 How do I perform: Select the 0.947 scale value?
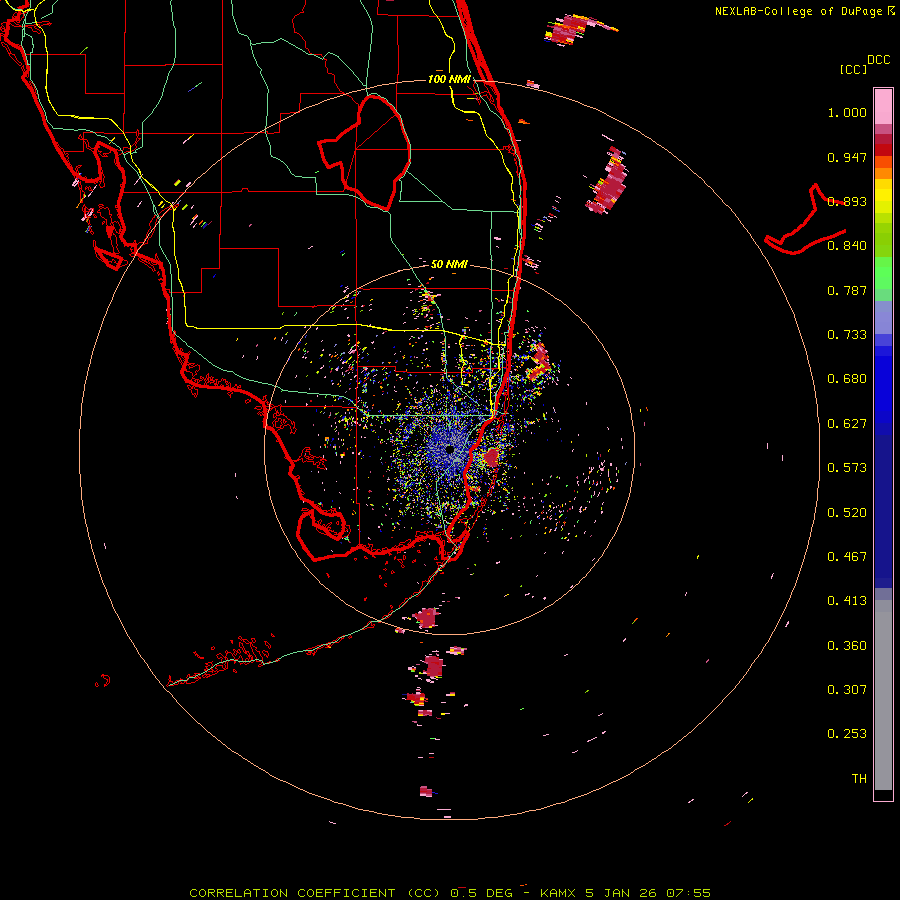pos(847,157)
